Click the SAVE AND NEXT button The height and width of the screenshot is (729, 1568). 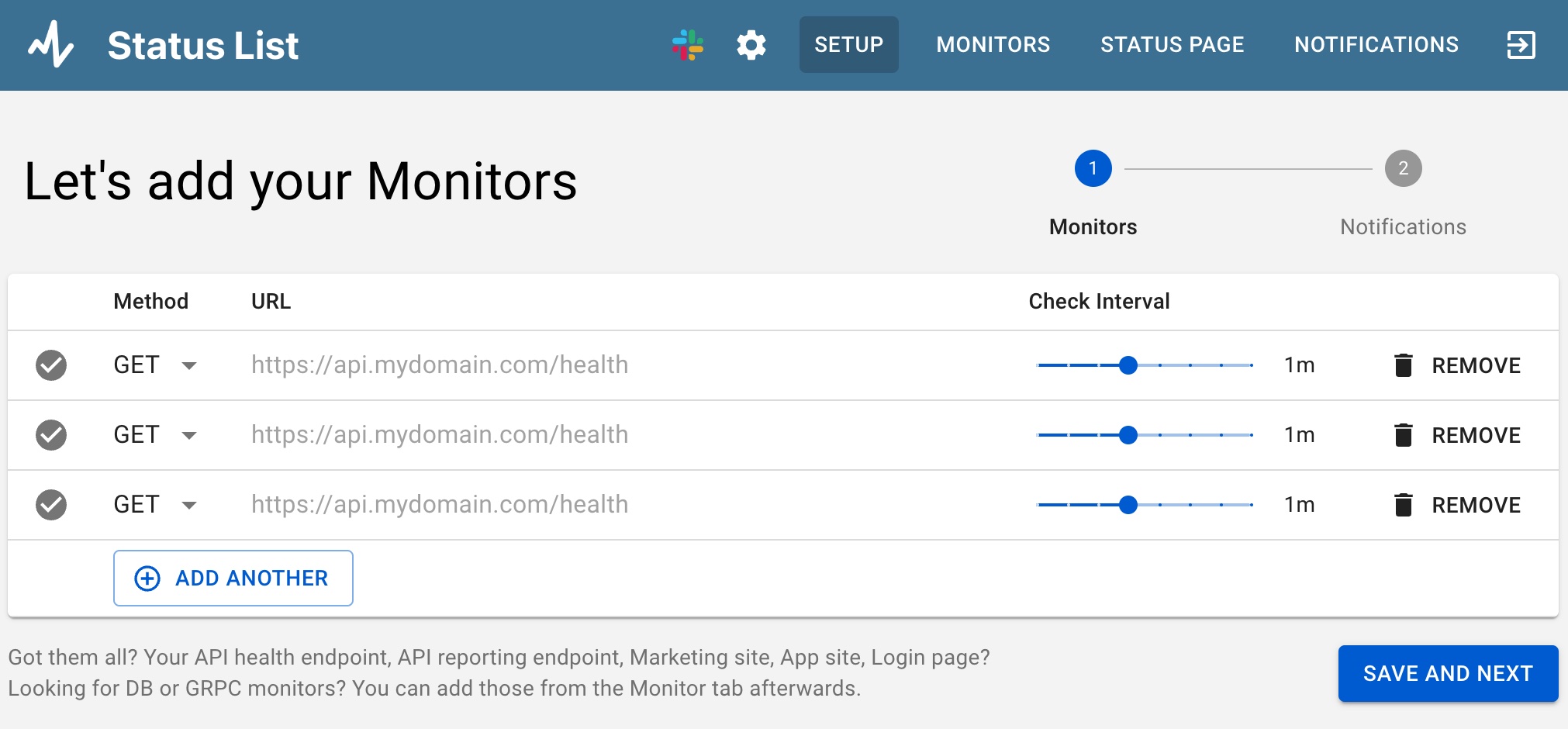coord(1447,672)
